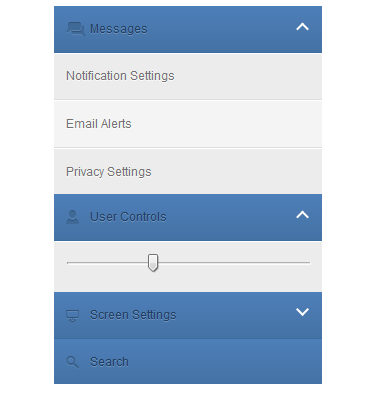Screen dimensions: 372x397
Task: Click the Screen Settings monitor icon
Action: (x=73, y=315)
